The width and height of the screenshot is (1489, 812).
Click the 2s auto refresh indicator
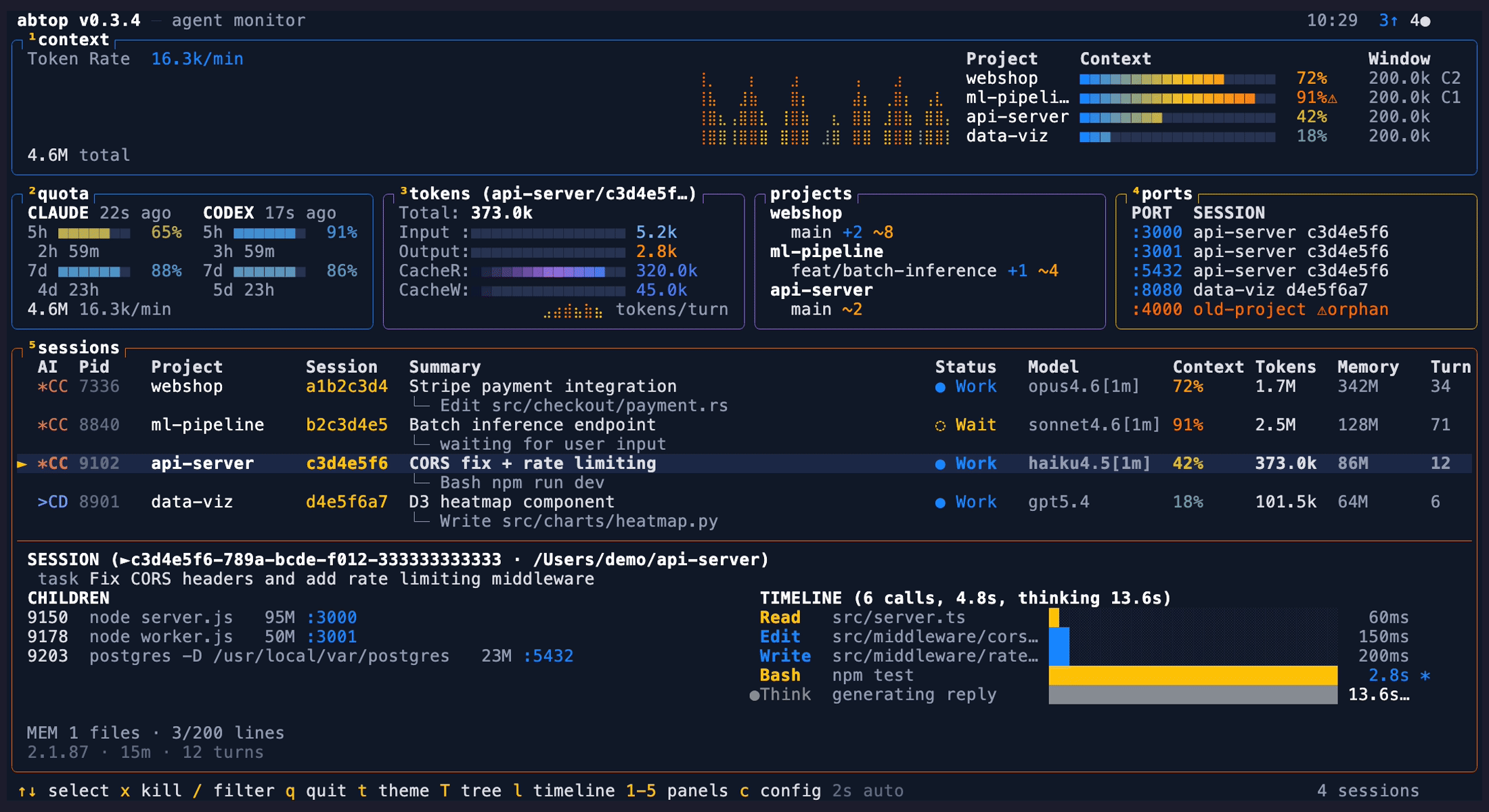tap(868, 790)
